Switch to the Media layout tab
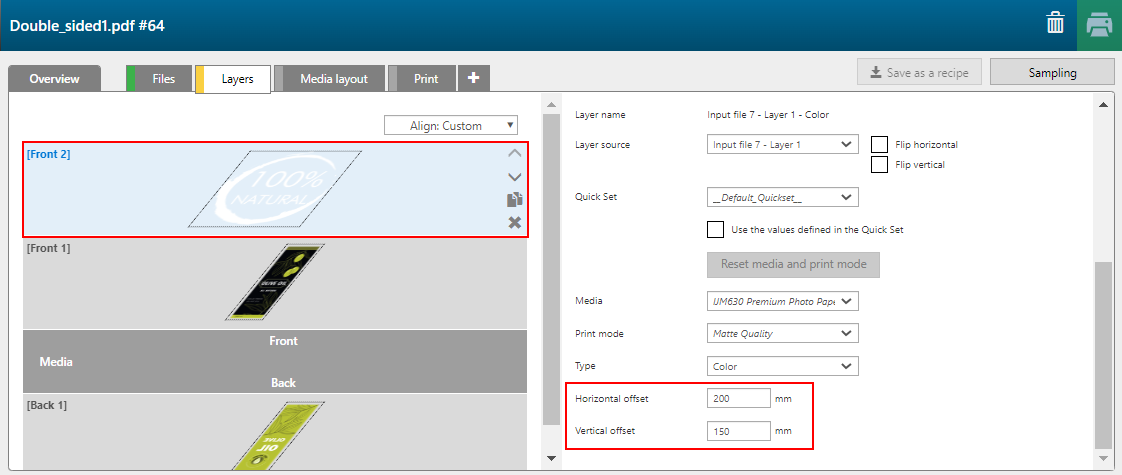 coord(334,79)
